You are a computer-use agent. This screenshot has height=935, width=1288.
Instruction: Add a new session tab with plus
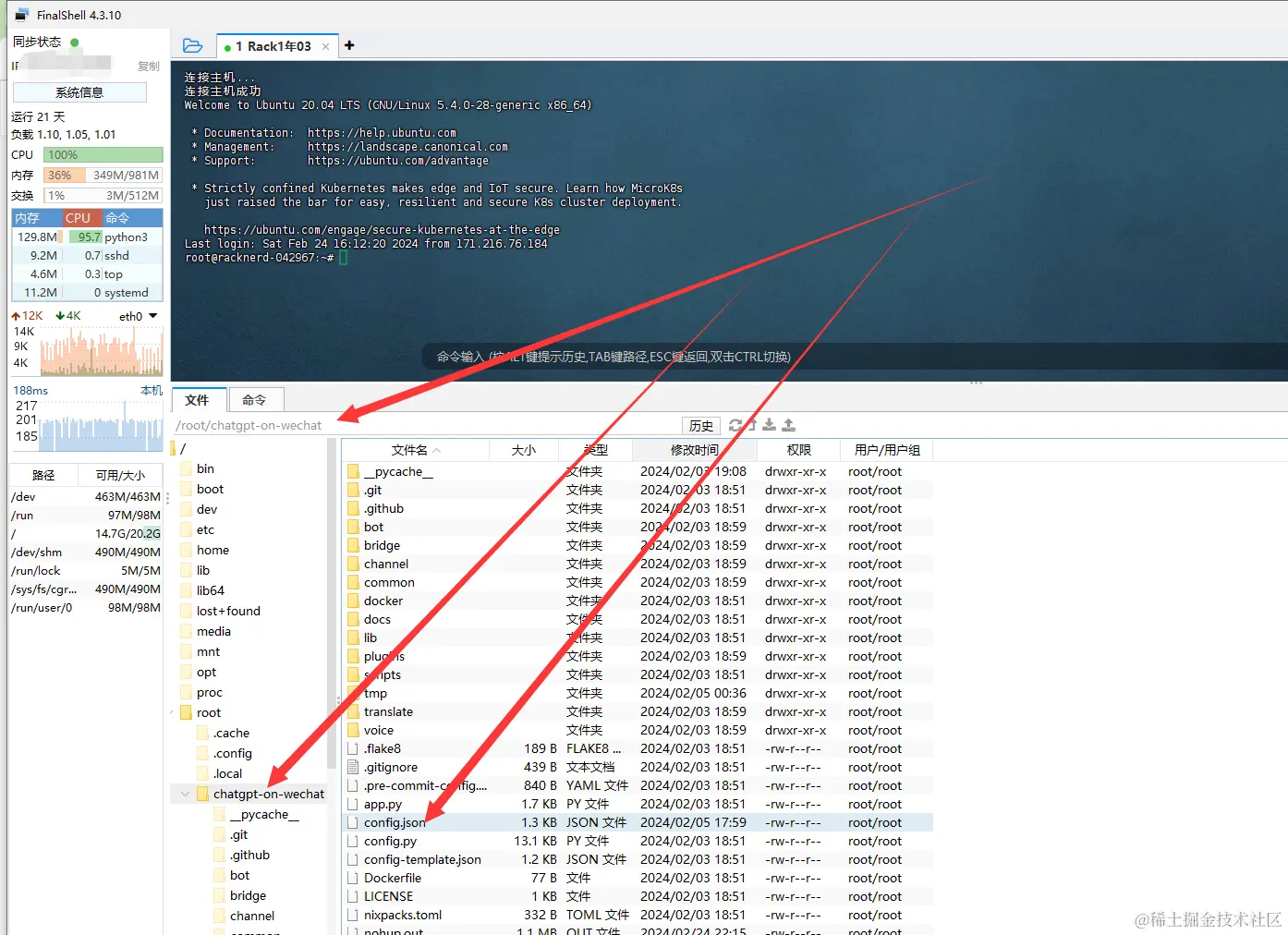click(349, 45)
